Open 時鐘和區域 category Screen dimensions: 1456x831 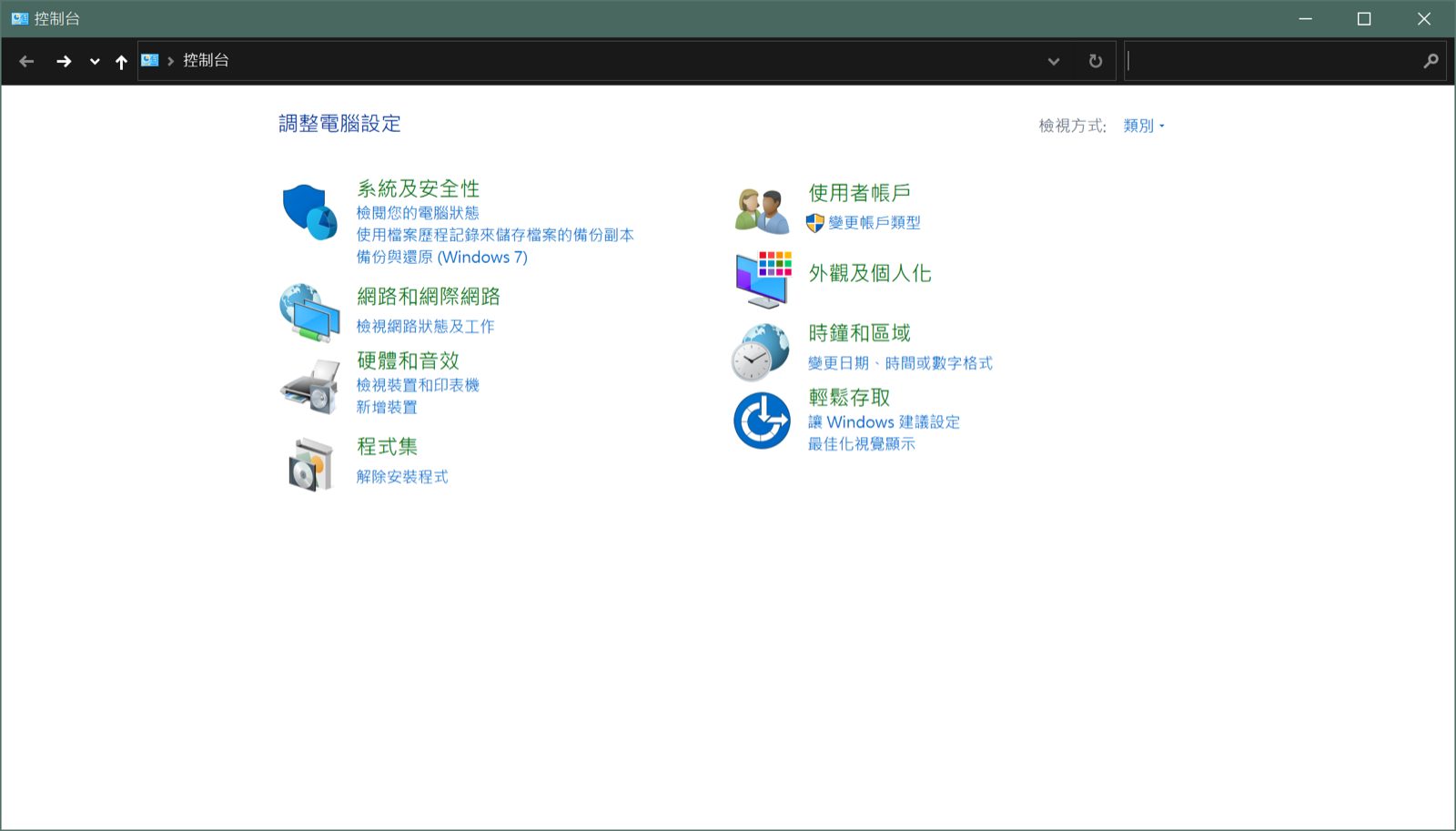click(x=860, y=333)
